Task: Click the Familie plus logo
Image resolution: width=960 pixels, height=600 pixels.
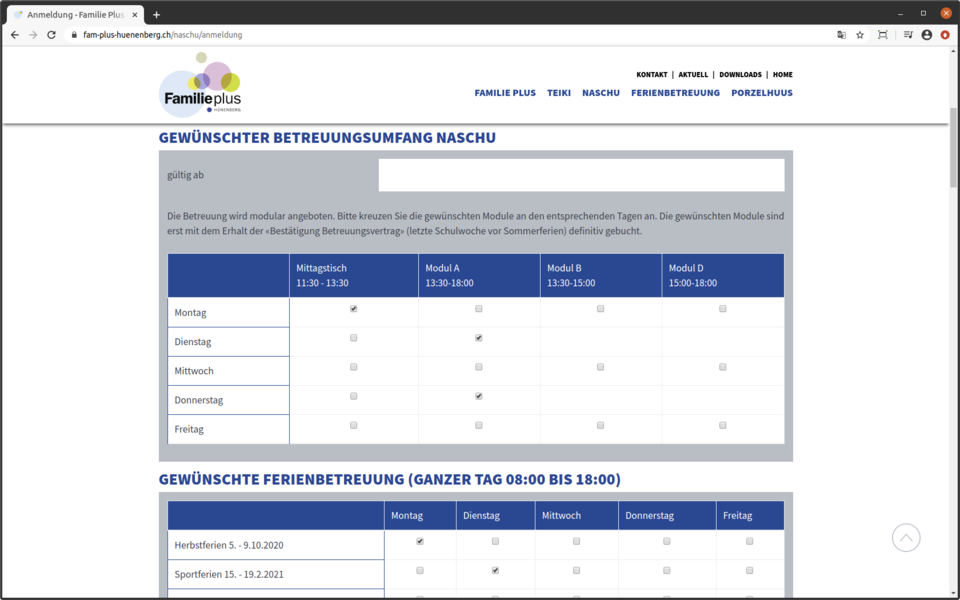Action: [200, 85]
